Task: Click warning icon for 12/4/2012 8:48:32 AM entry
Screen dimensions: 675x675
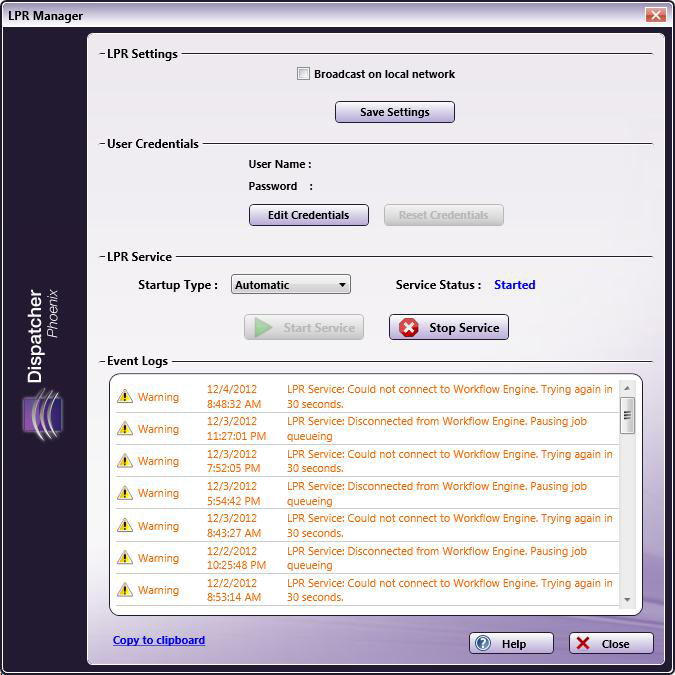Action: pyautogui.click(x=125, y=396)
